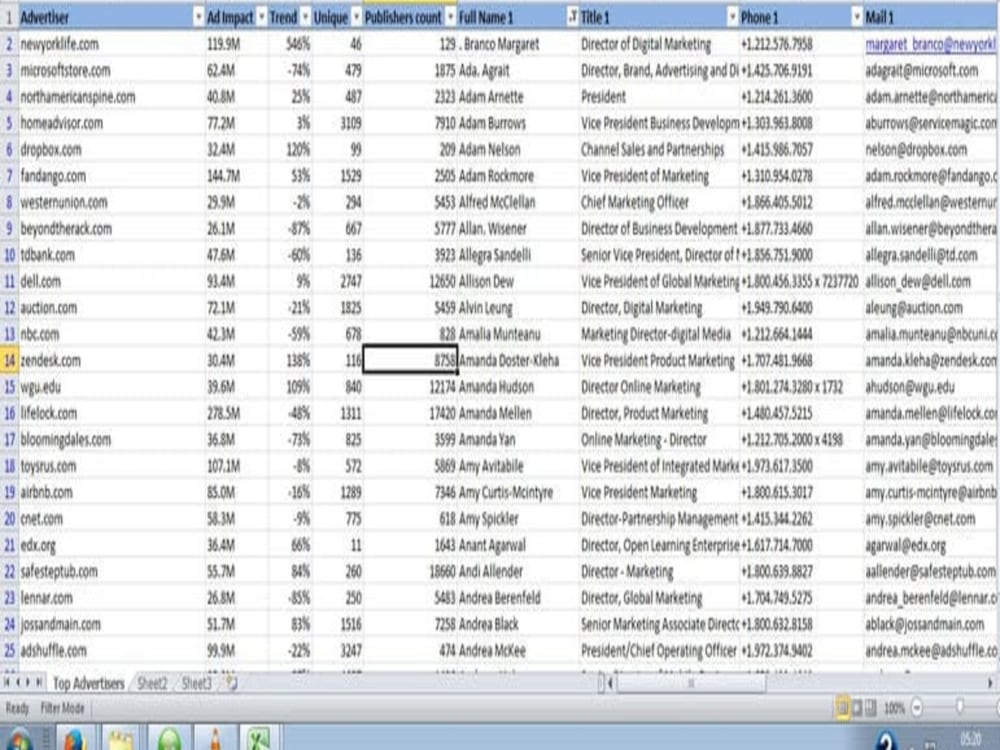Click the 100% zoom level indicator
Screen dimensions: 1000x750
894,708
